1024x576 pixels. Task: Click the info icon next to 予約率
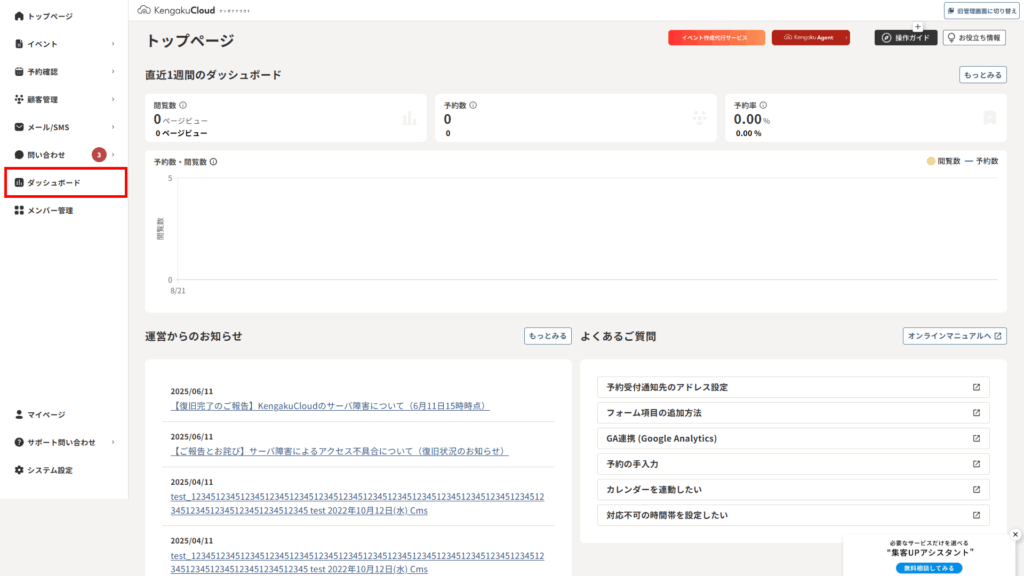pyautogui.click(x=763, y=105)
